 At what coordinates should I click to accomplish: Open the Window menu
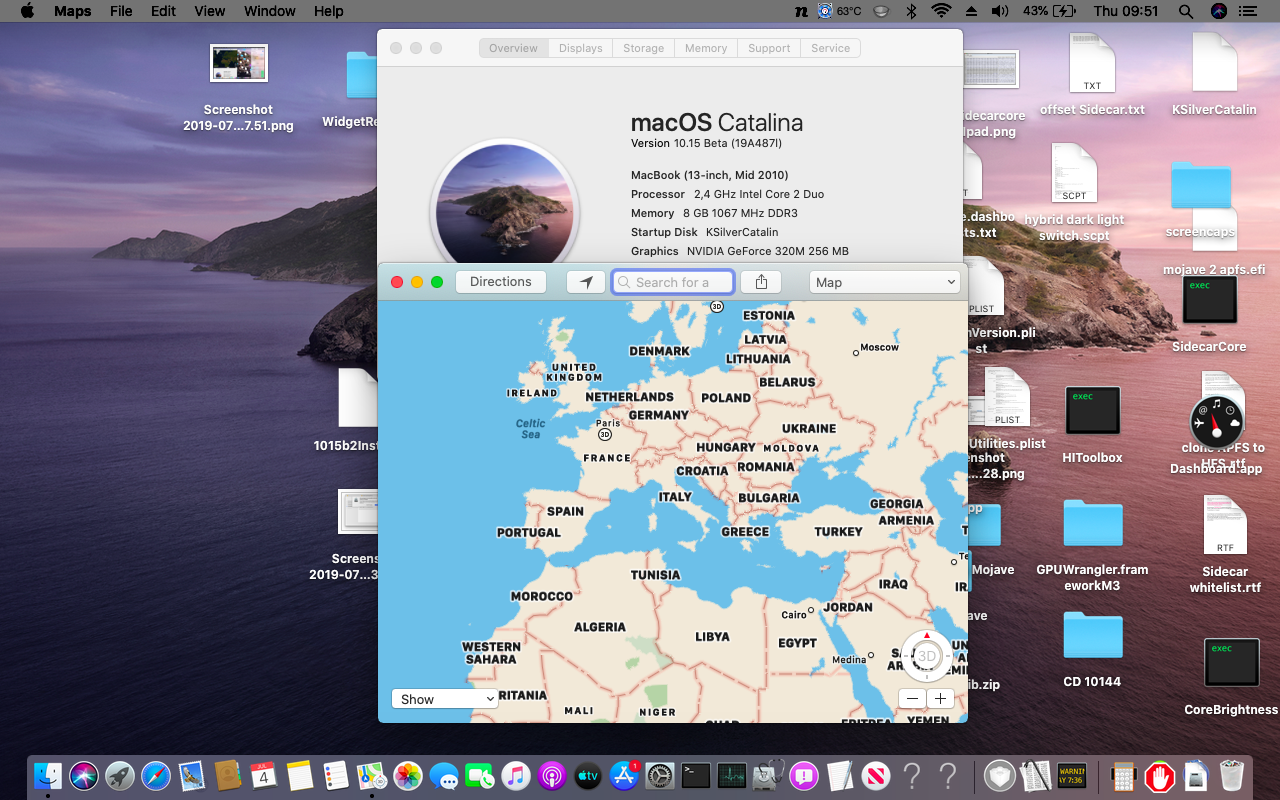coord(270,11)
